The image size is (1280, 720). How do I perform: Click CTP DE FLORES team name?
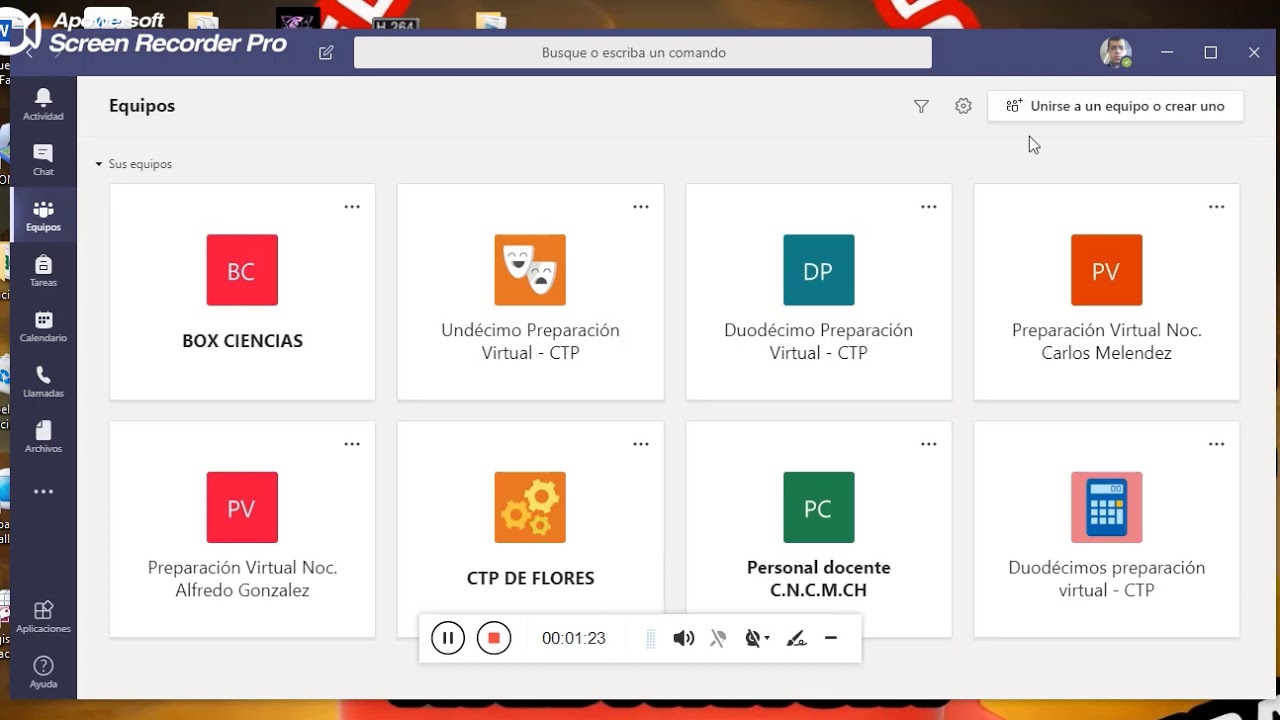[530, 578]
